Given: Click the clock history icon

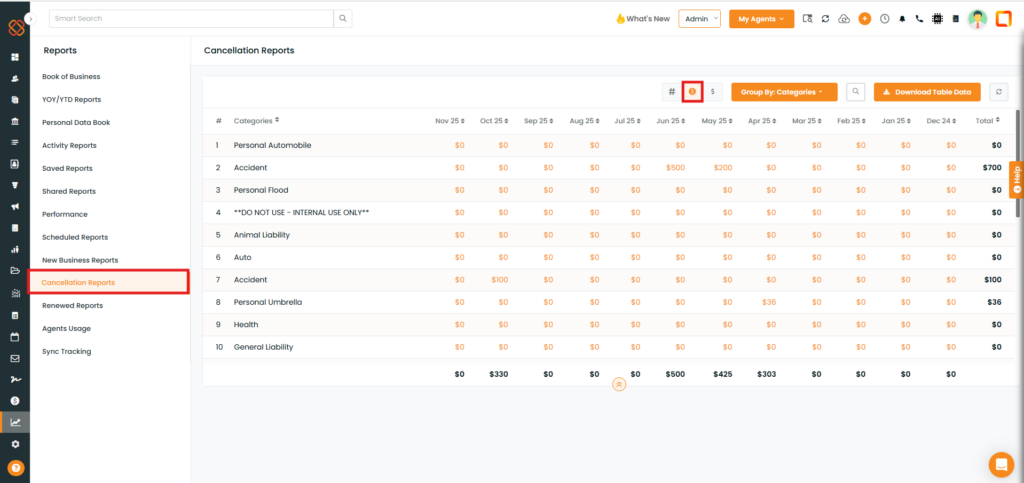Looking at the screenshot, I should pyautogui.click(x=884, y=19).
